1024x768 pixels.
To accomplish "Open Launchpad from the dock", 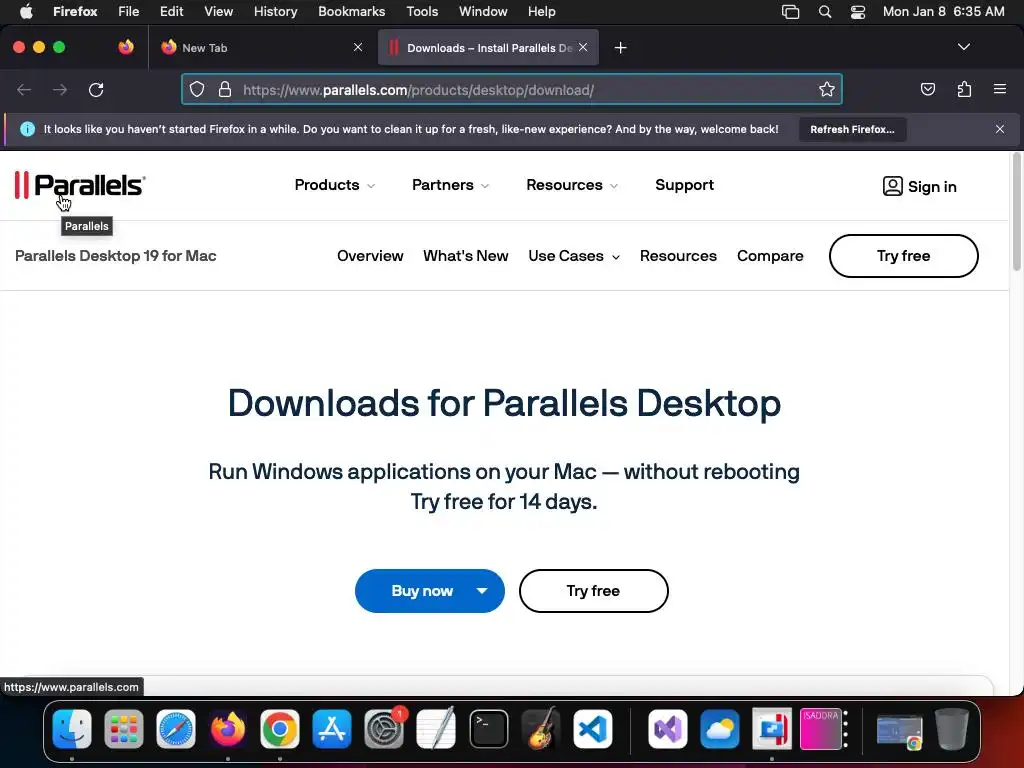I will tap(123, 729).
